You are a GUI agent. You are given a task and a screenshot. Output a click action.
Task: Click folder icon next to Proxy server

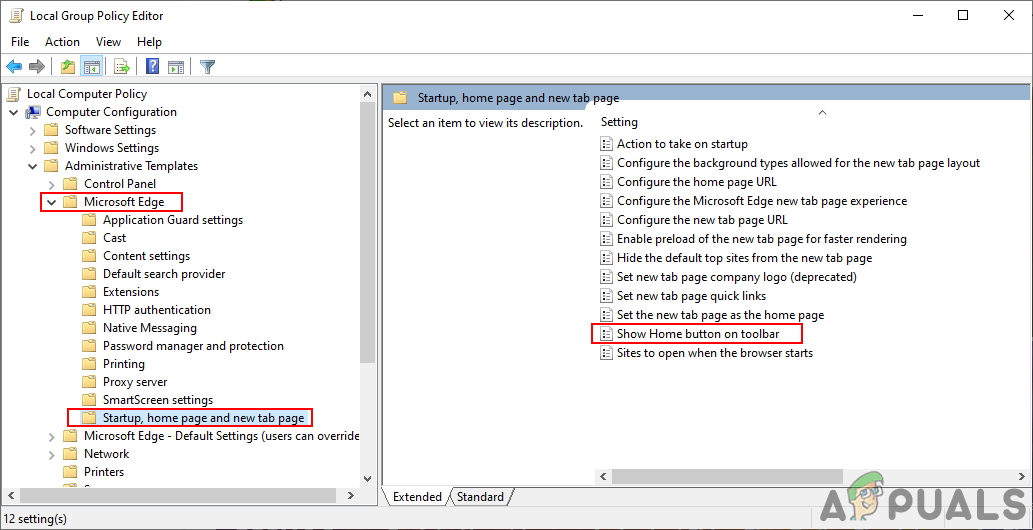[89, 382]
